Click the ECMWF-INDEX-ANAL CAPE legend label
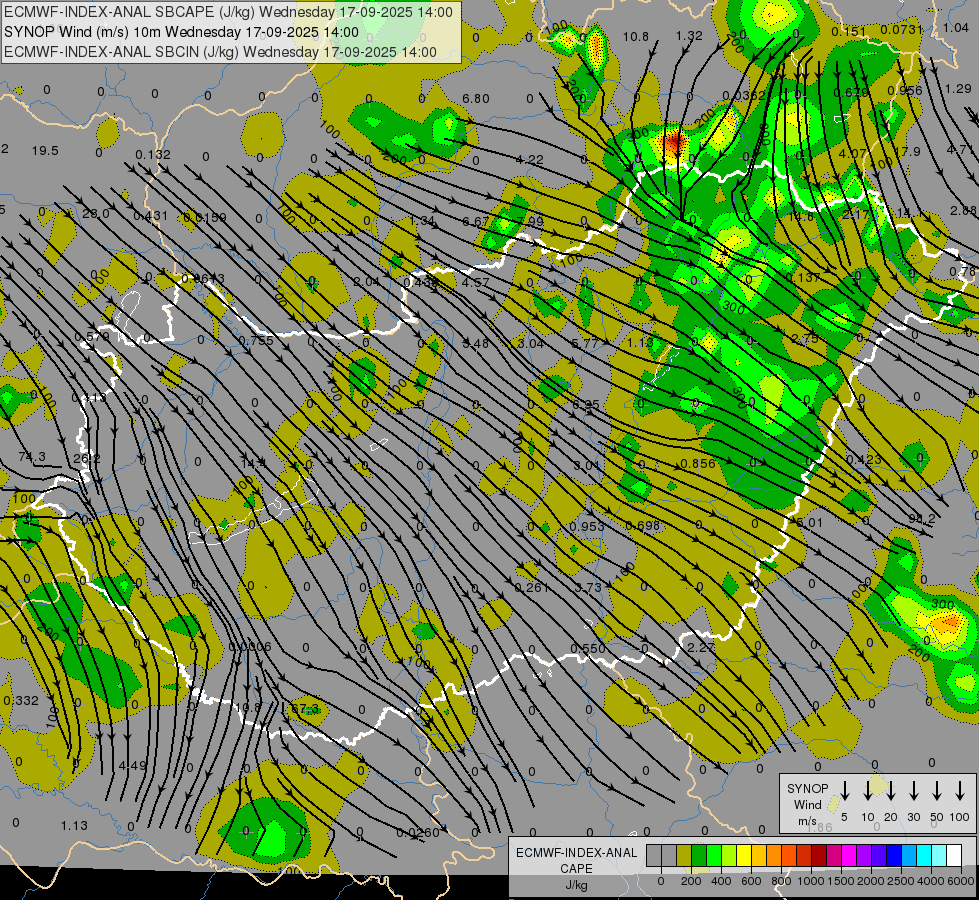Viewport: 979px width, 900px height. pos(575,860)
